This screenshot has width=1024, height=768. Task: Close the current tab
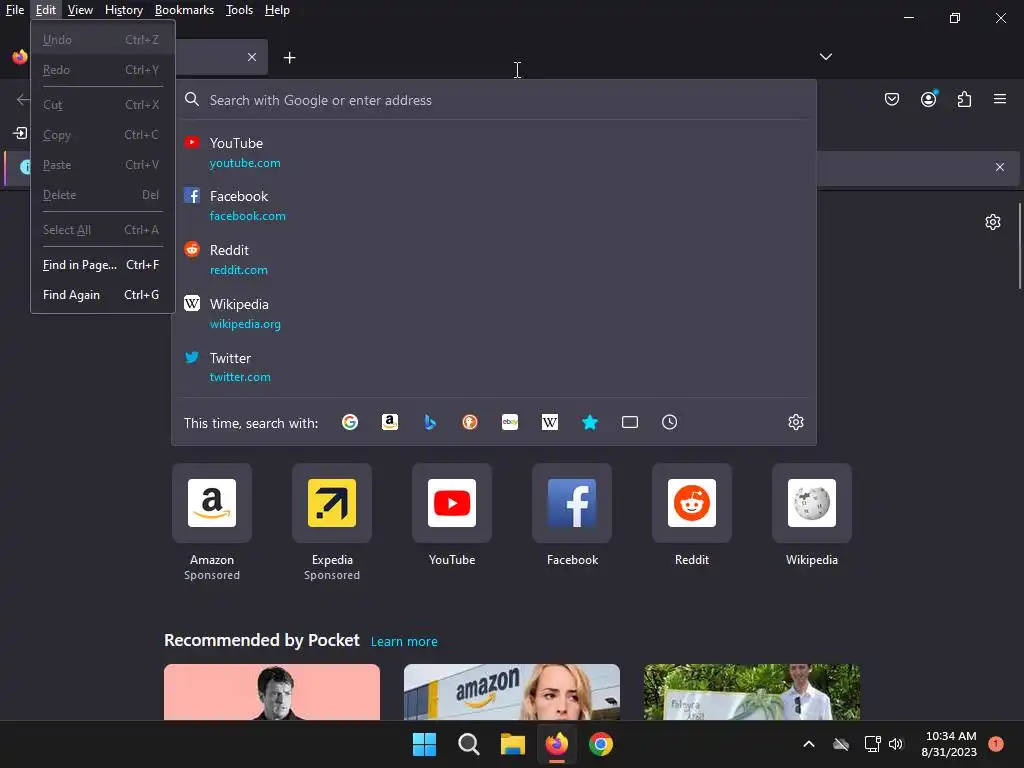point(252,57)
